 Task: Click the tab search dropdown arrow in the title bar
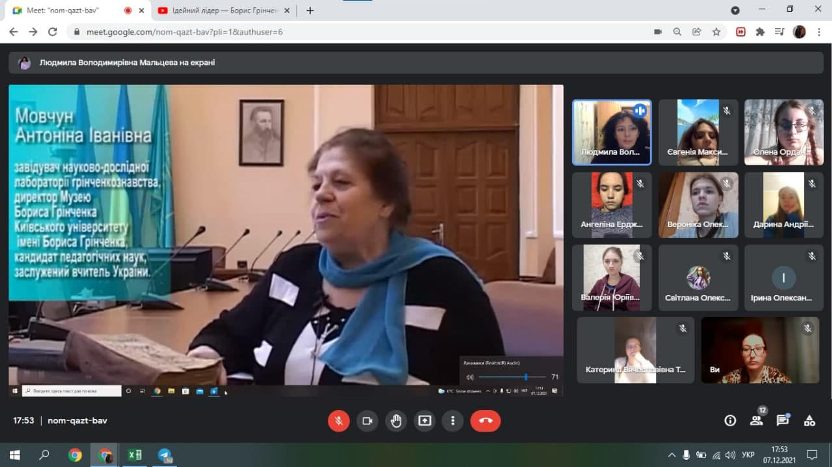[x=735, y=10]
